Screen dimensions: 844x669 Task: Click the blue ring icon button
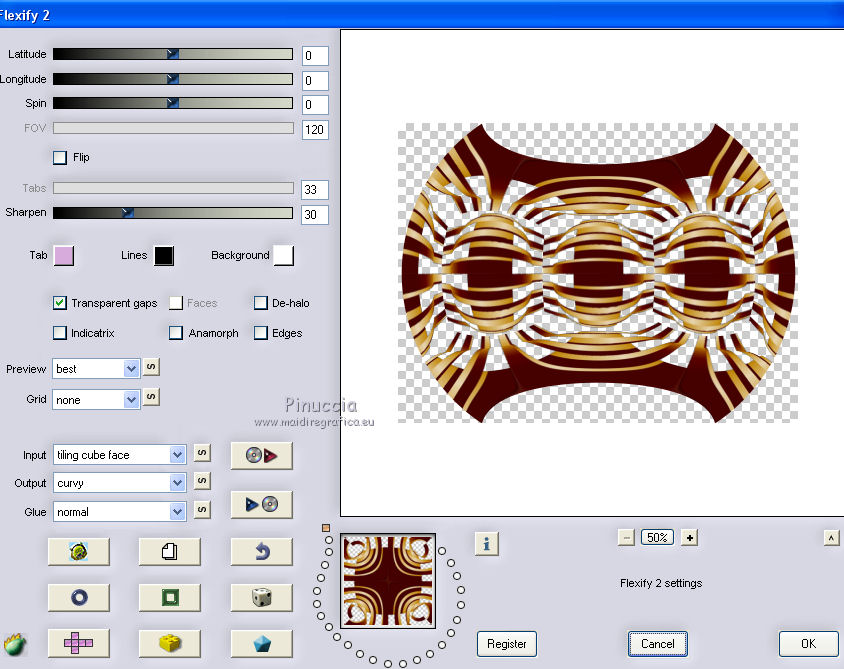coord(79,597)
